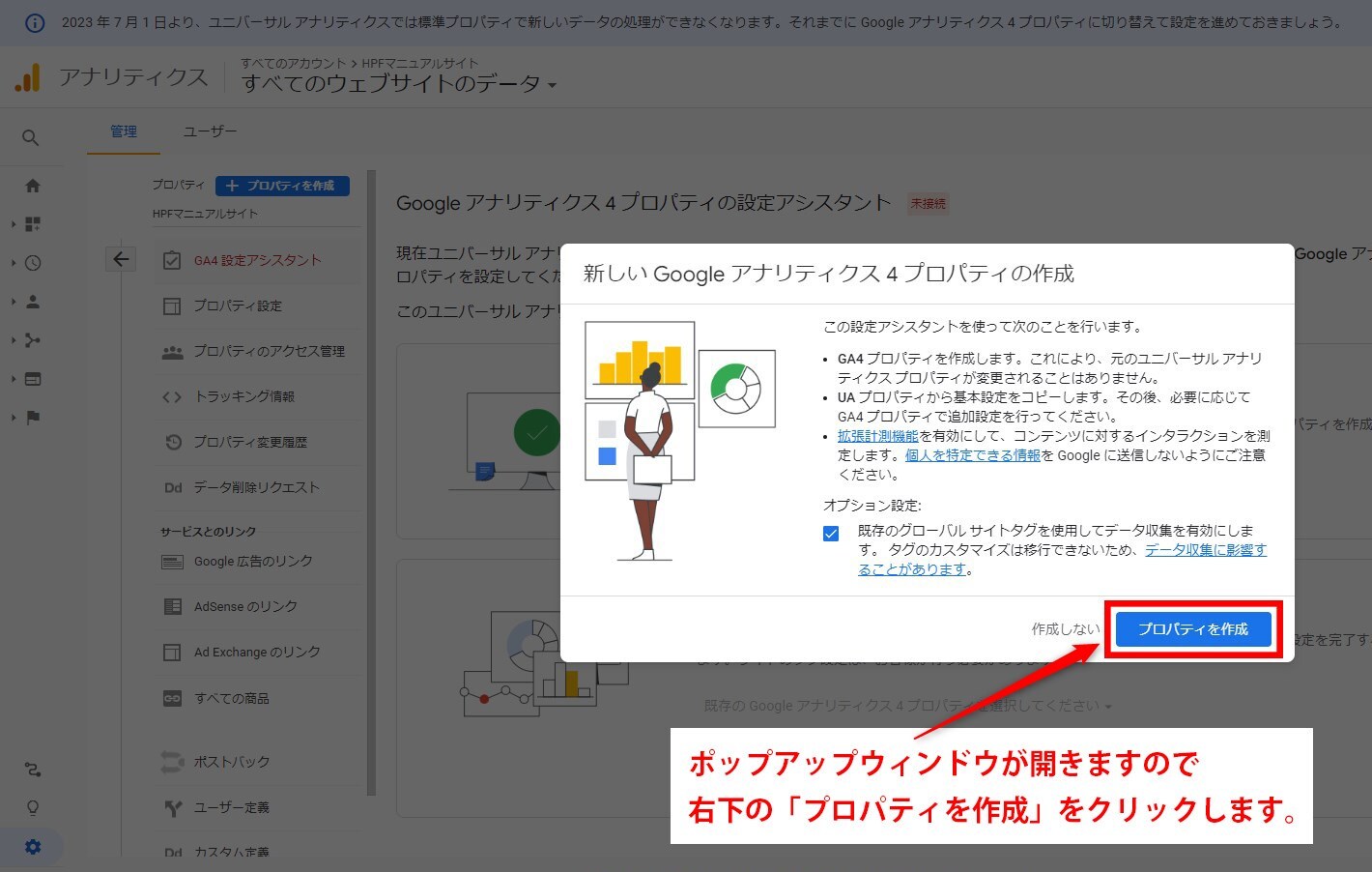Click the データ削除リクエスト Dd icon
Screen dimensions: 1372x872
[173, 487]
